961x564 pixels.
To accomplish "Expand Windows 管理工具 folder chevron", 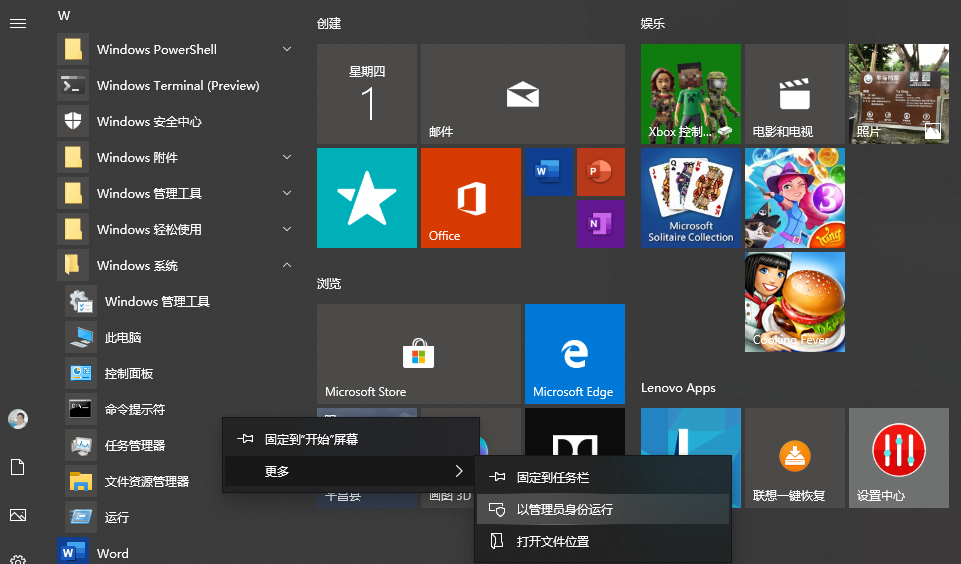I will pyautogui.click(x=287, y=193).
